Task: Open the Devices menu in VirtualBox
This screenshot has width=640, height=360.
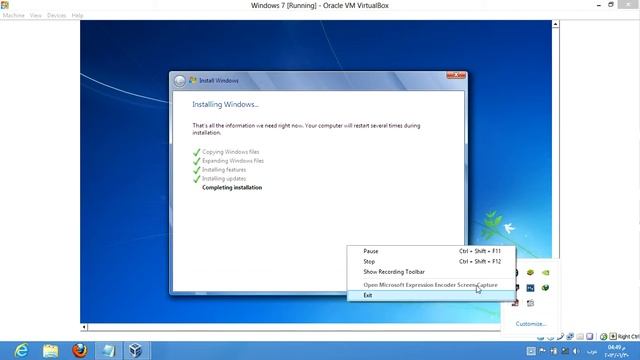Action: click(x=56, y=16)
